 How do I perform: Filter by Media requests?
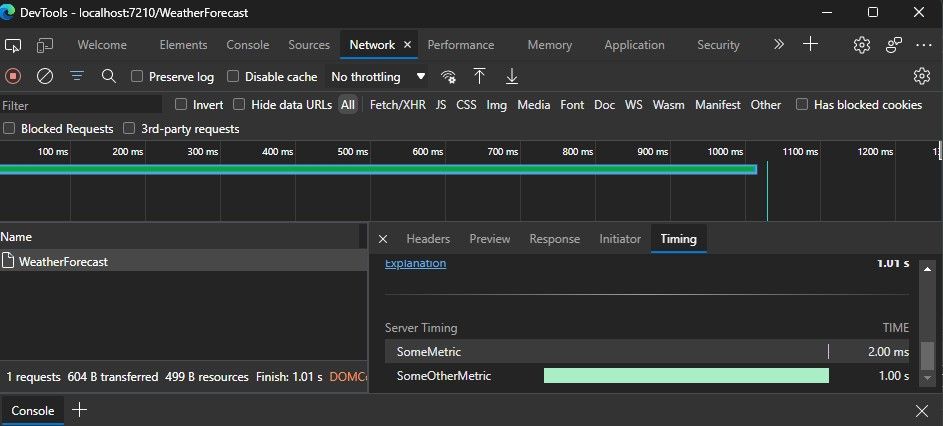point(533,105)
